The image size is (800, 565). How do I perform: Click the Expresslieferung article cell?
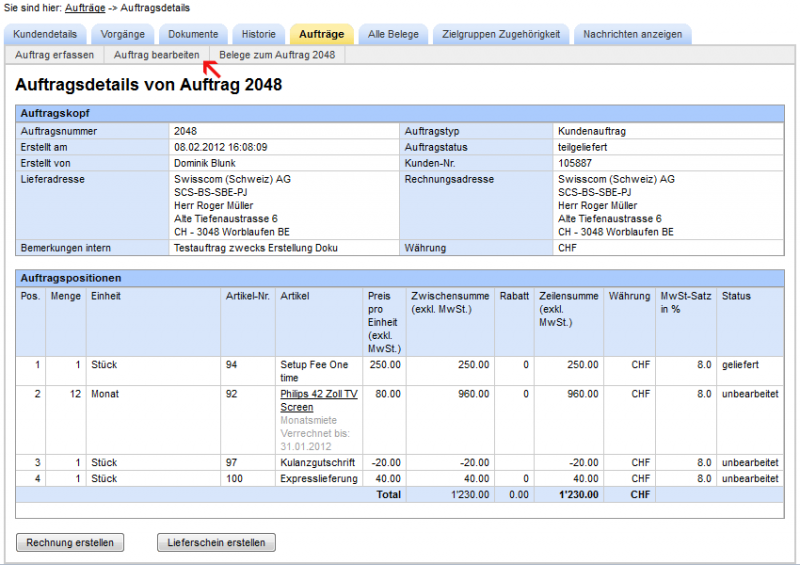point(319,479)
